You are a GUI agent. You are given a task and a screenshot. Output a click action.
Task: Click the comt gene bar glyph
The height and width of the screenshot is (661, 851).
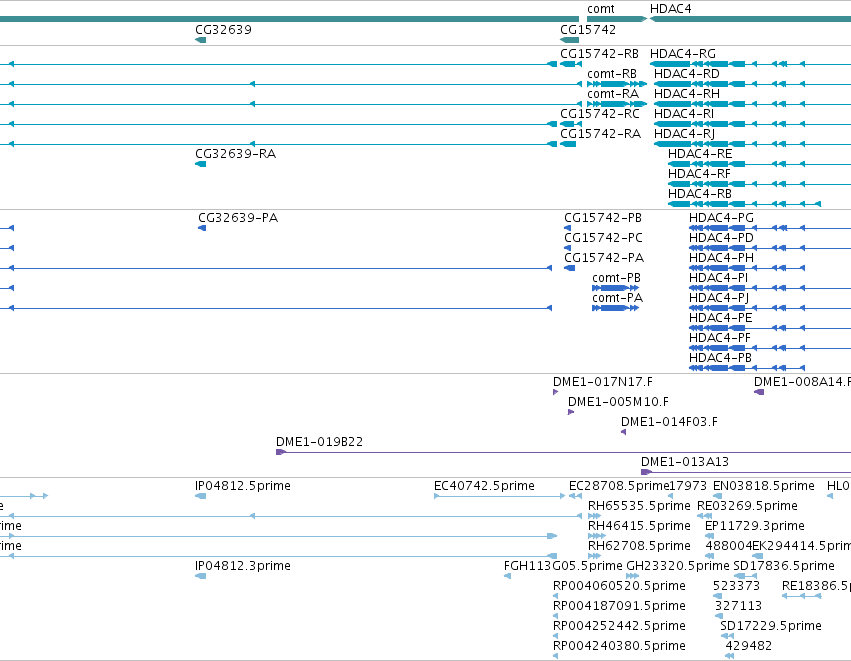[617, 19]
